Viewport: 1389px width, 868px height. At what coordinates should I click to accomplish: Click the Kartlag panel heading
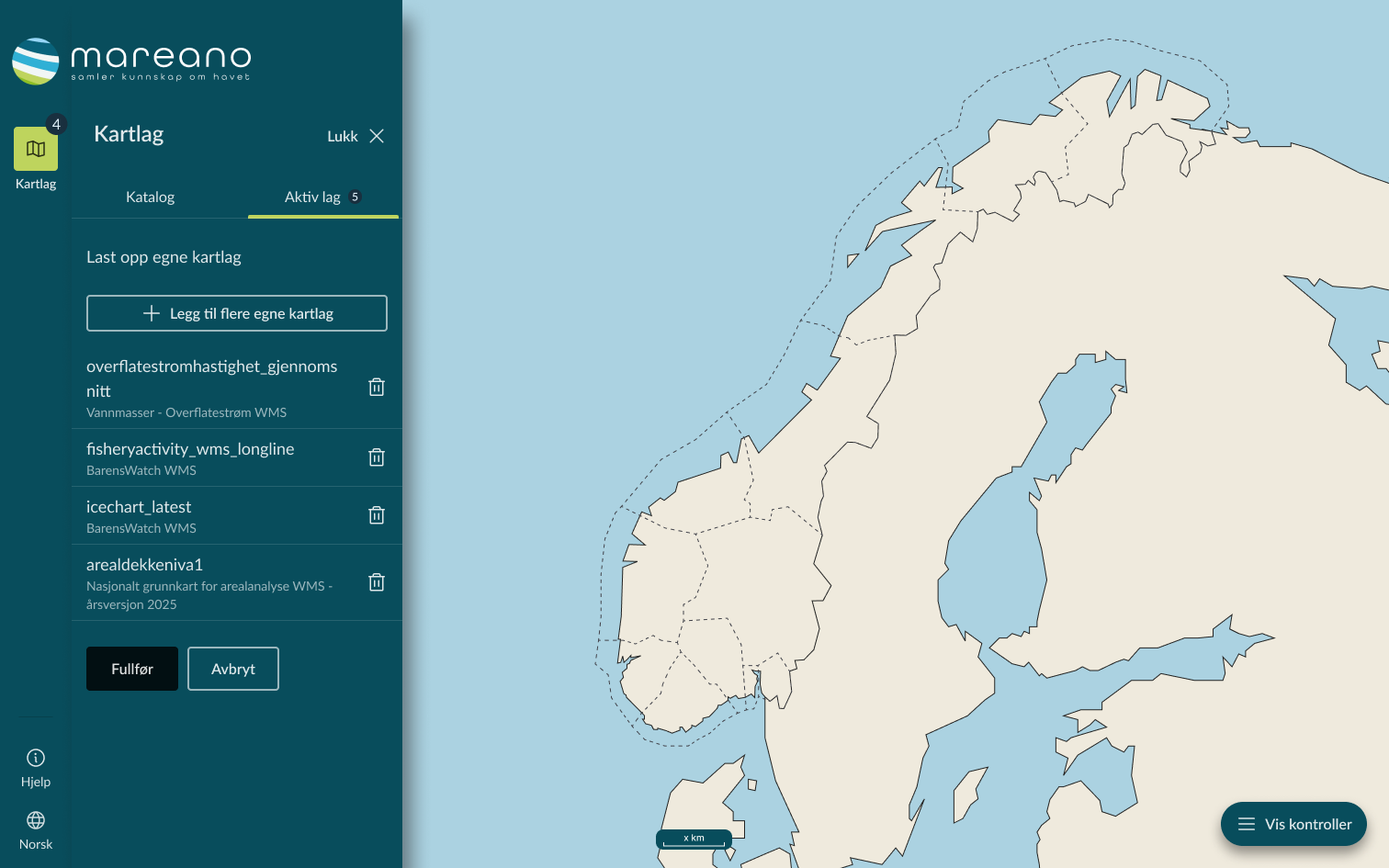click(129, 134)
